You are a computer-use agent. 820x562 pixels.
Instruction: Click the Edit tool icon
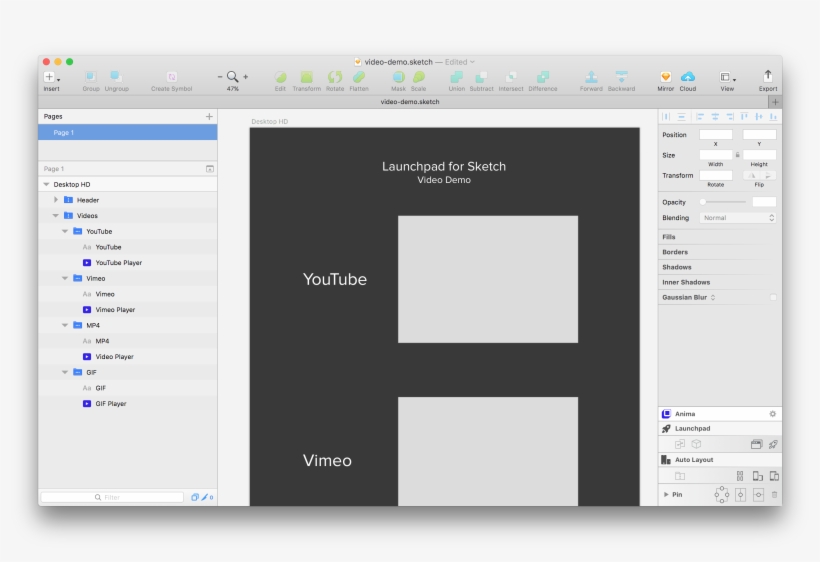[280, 77]
